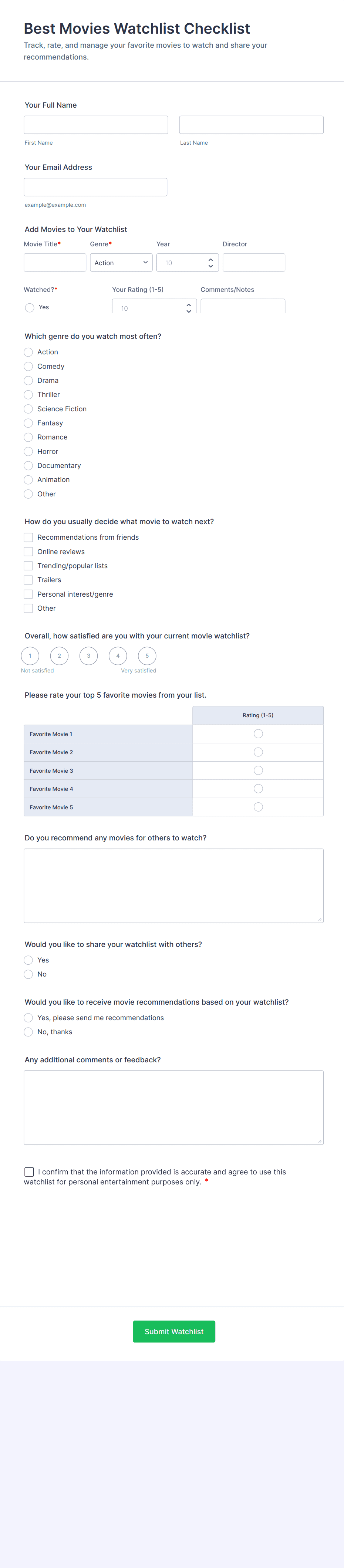Choose No for sharing your watchlist
This screenshot has width=344, height=1568.
coord(28,975)
